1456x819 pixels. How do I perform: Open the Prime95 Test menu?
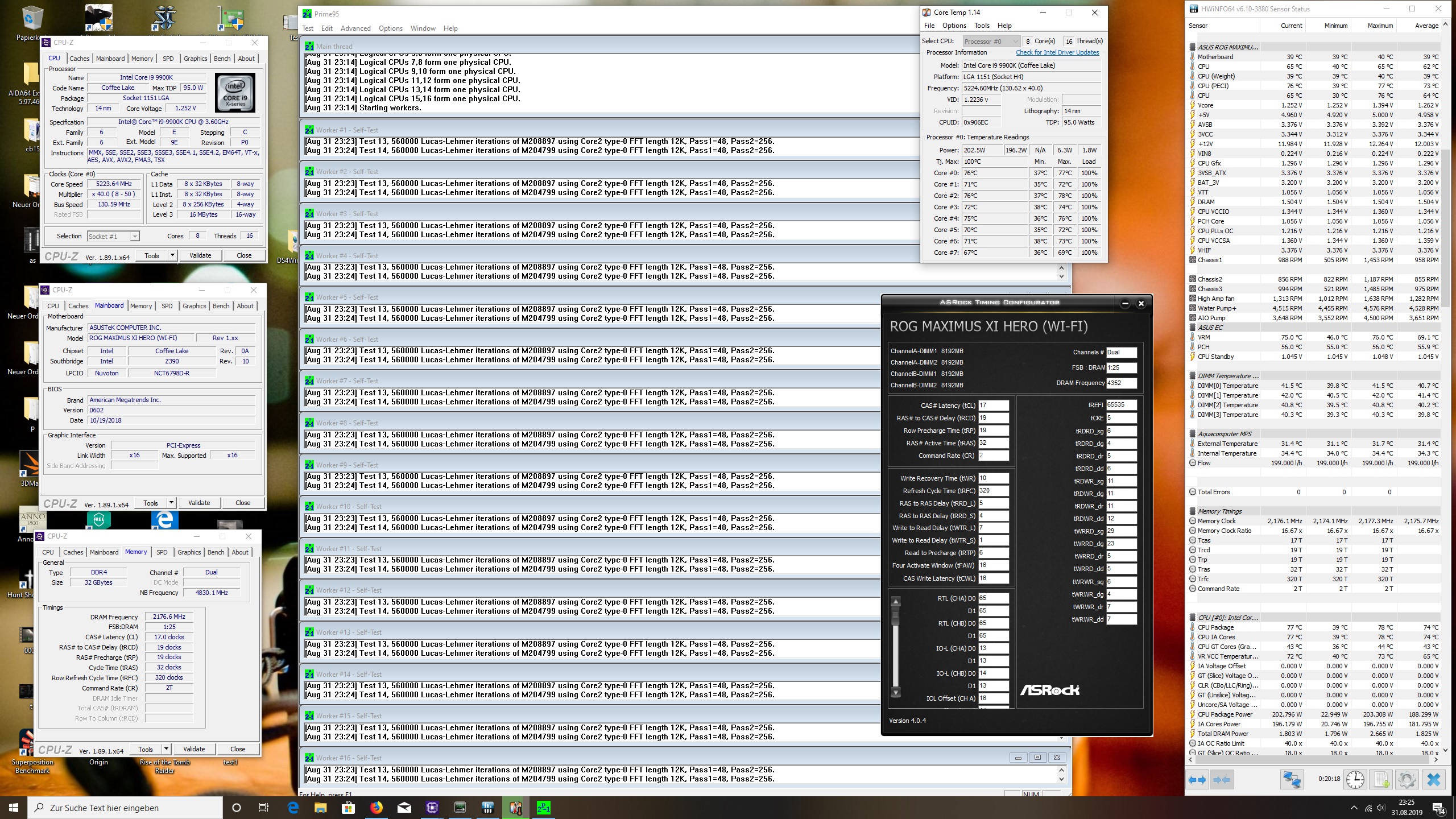[x=308, y=28]
